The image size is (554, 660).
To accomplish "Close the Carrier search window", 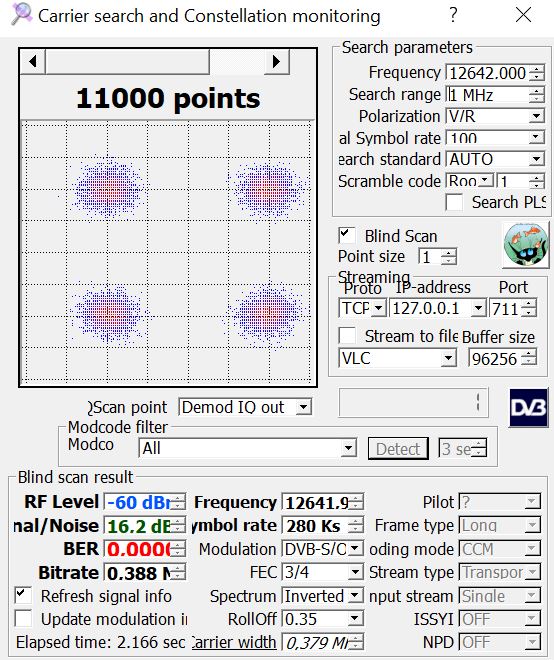I will point(523,15).
